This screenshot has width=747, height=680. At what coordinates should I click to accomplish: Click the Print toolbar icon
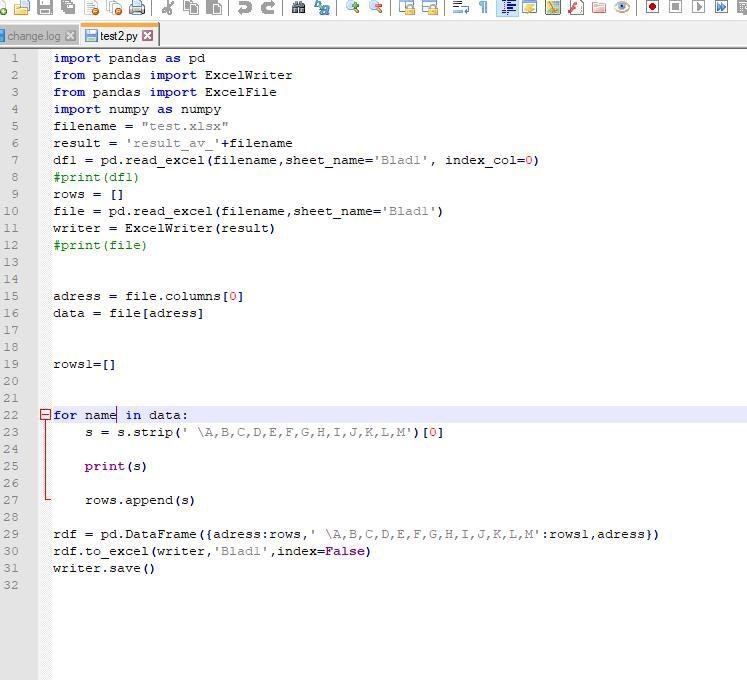point(137,7)
